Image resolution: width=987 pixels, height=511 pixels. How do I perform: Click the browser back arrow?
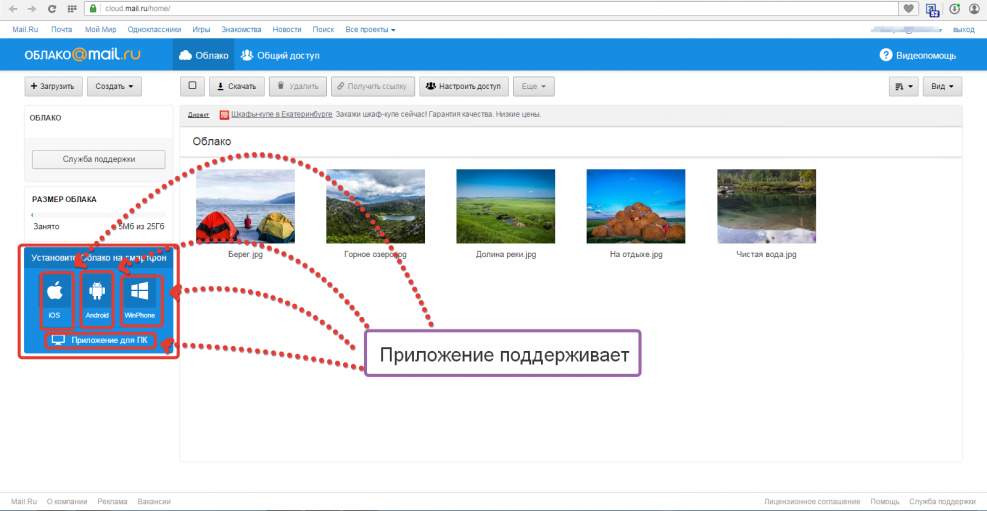coord(11,8)
